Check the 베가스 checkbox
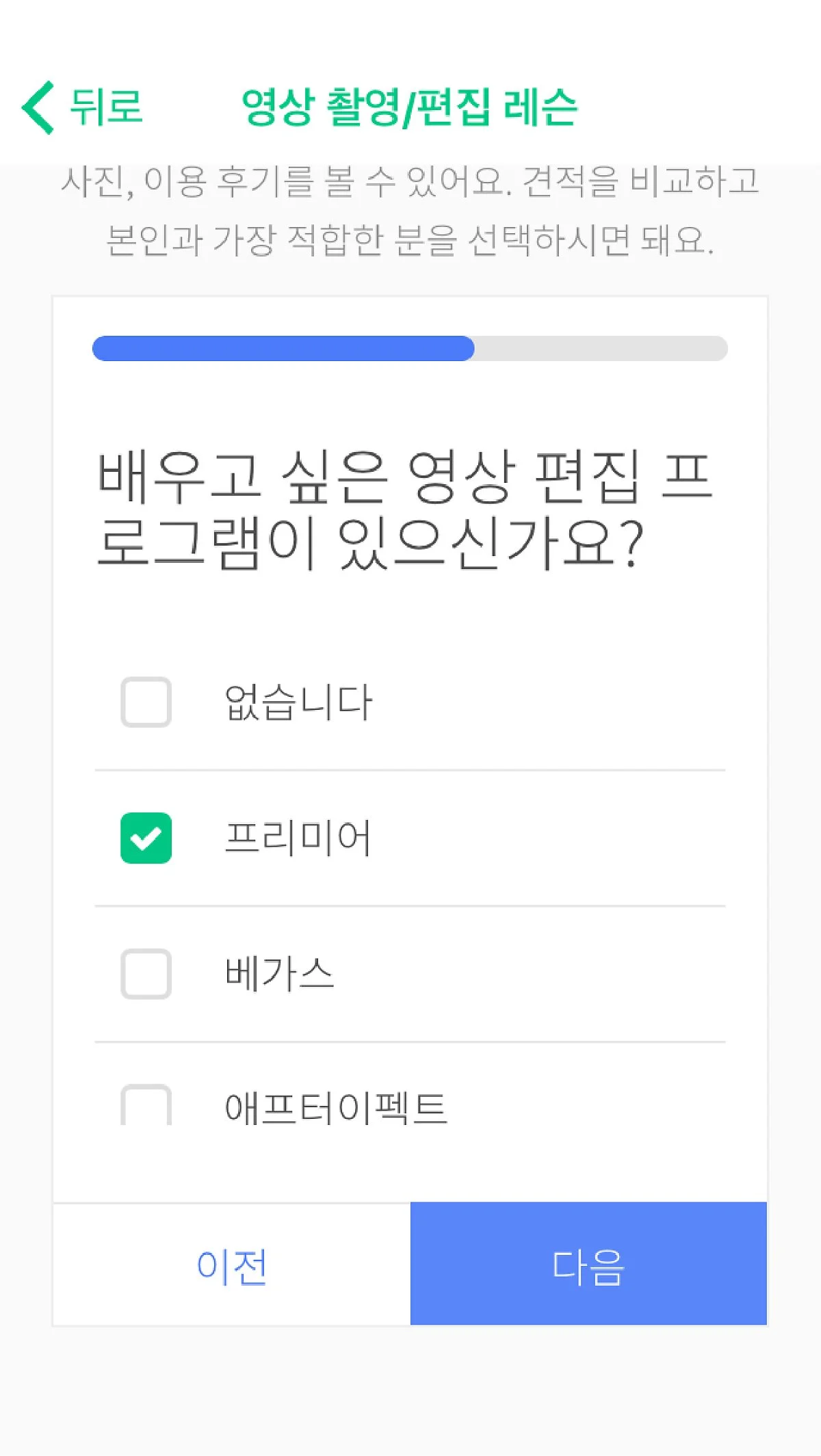821x1456 pixels. [x=146, y=973]
